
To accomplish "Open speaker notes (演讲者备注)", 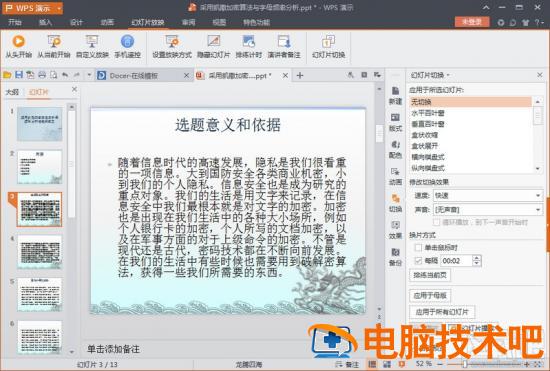I will (x=284, y=46).
